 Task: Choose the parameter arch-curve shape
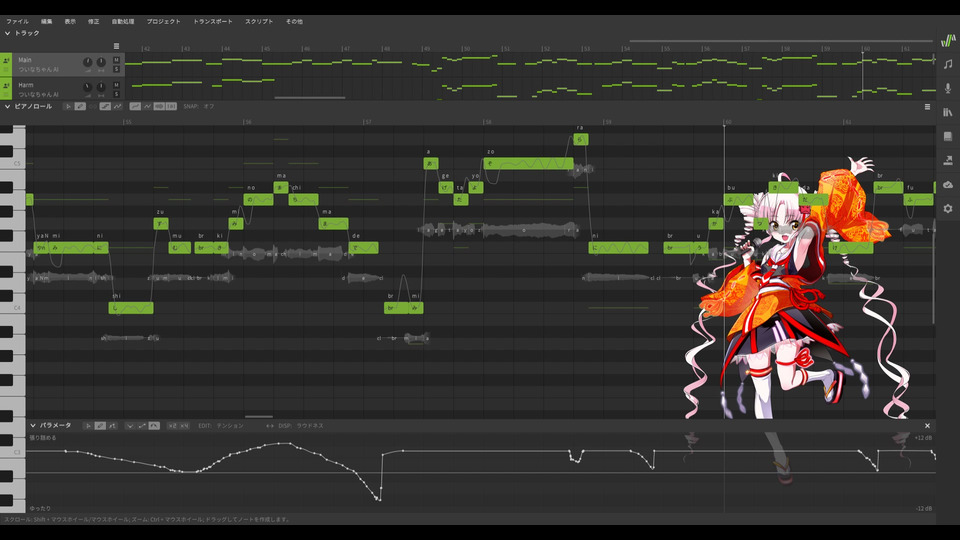154,426
